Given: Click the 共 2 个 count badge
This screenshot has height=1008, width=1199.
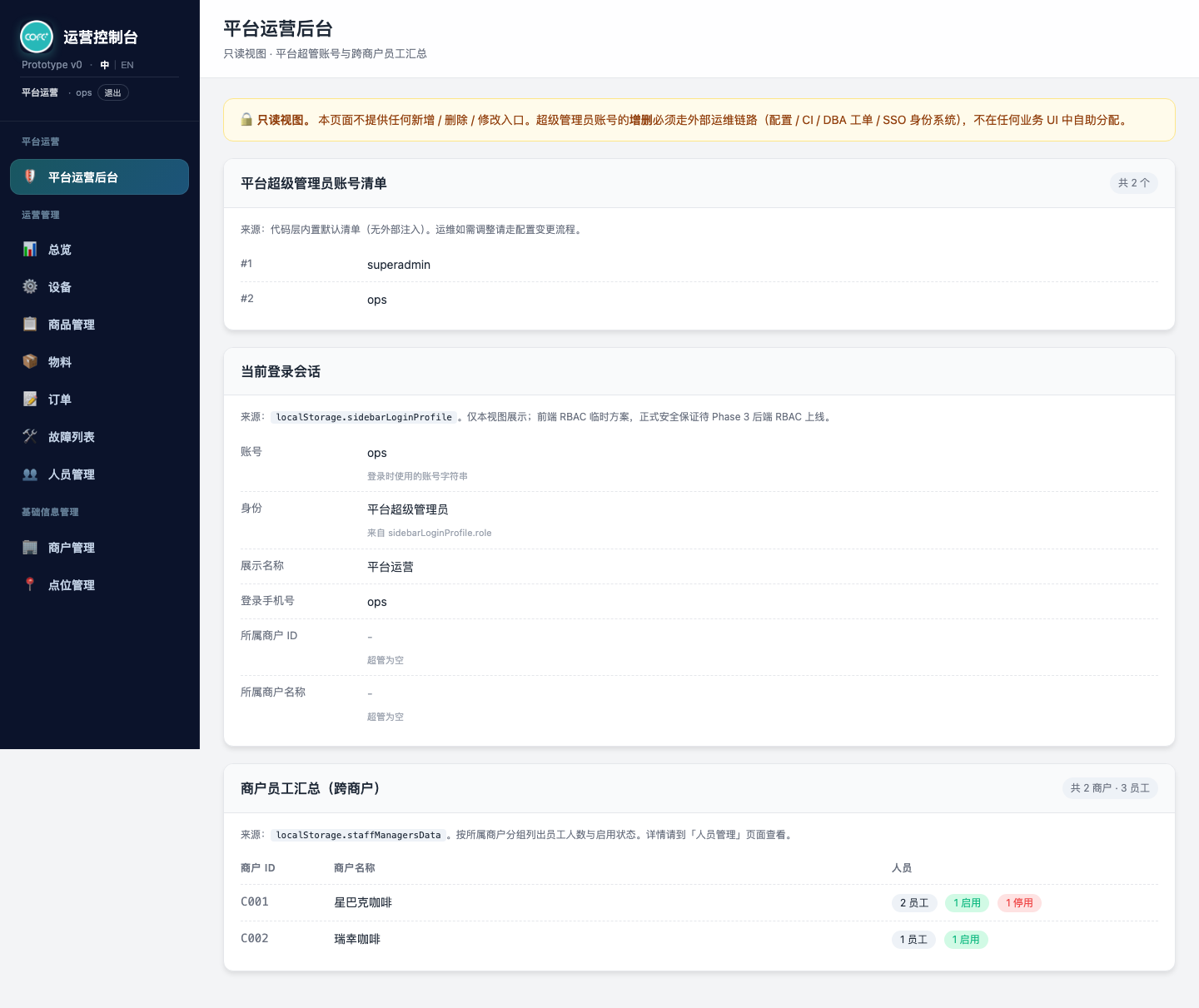Looking at the screenshot, I should [x=1134, y=182].
